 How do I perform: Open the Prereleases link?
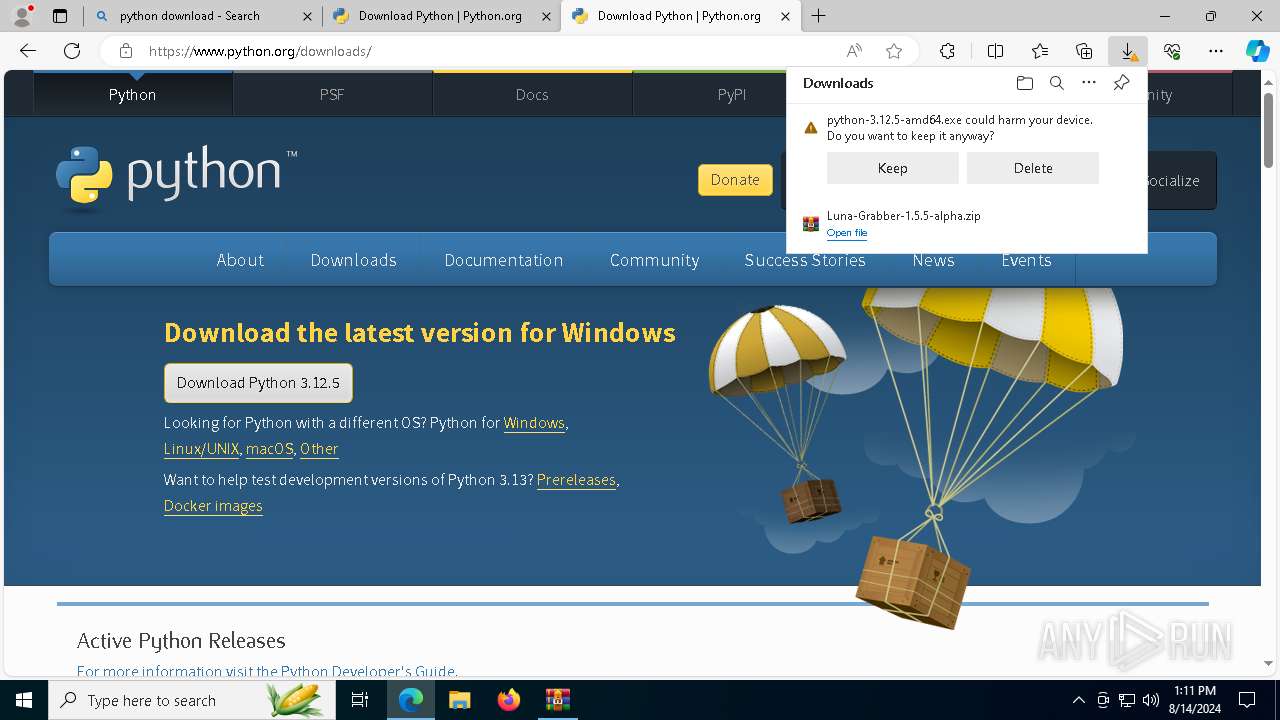(576, 480)
